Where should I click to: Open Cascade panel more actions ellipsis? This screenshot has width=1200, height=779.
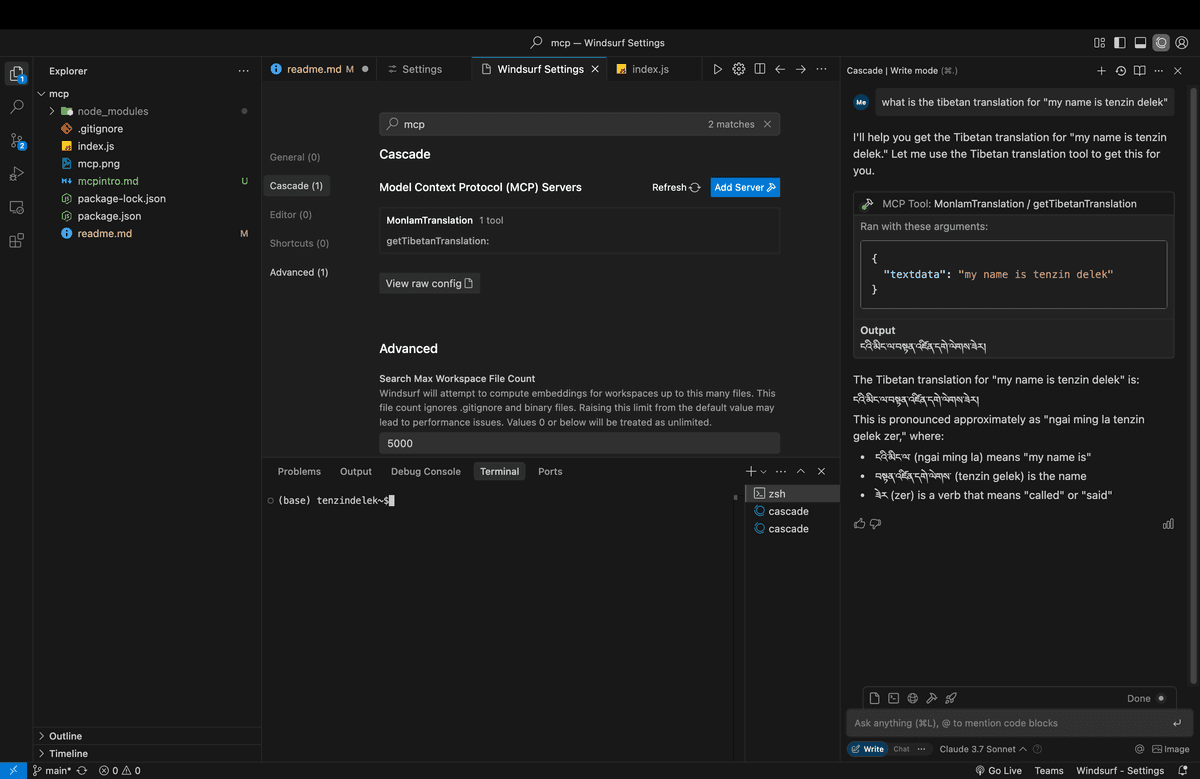(x=1159, y=71)
